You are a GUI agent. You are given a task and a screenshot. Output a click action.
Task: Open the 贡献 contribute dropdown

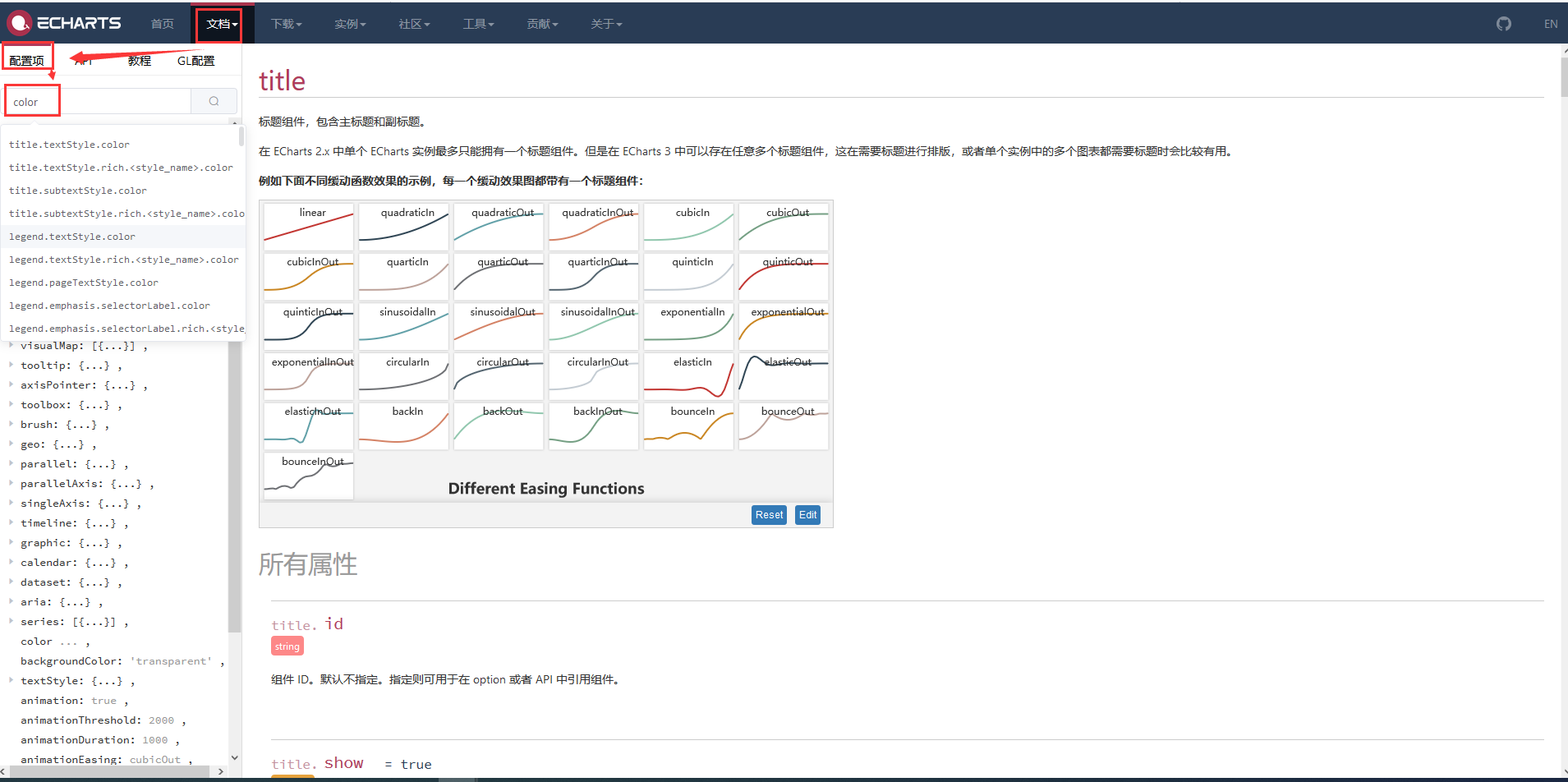tap(542, 24)
